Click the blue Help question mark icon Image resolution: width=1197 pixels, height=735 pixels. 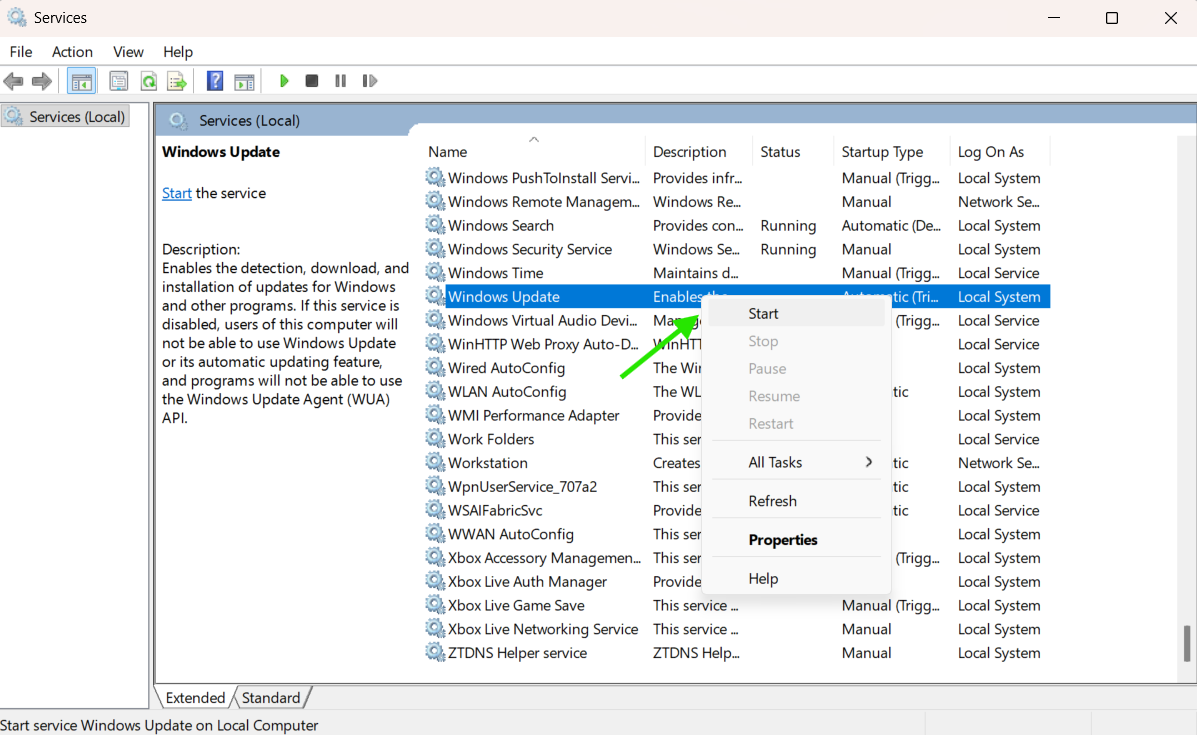(215, 81)
